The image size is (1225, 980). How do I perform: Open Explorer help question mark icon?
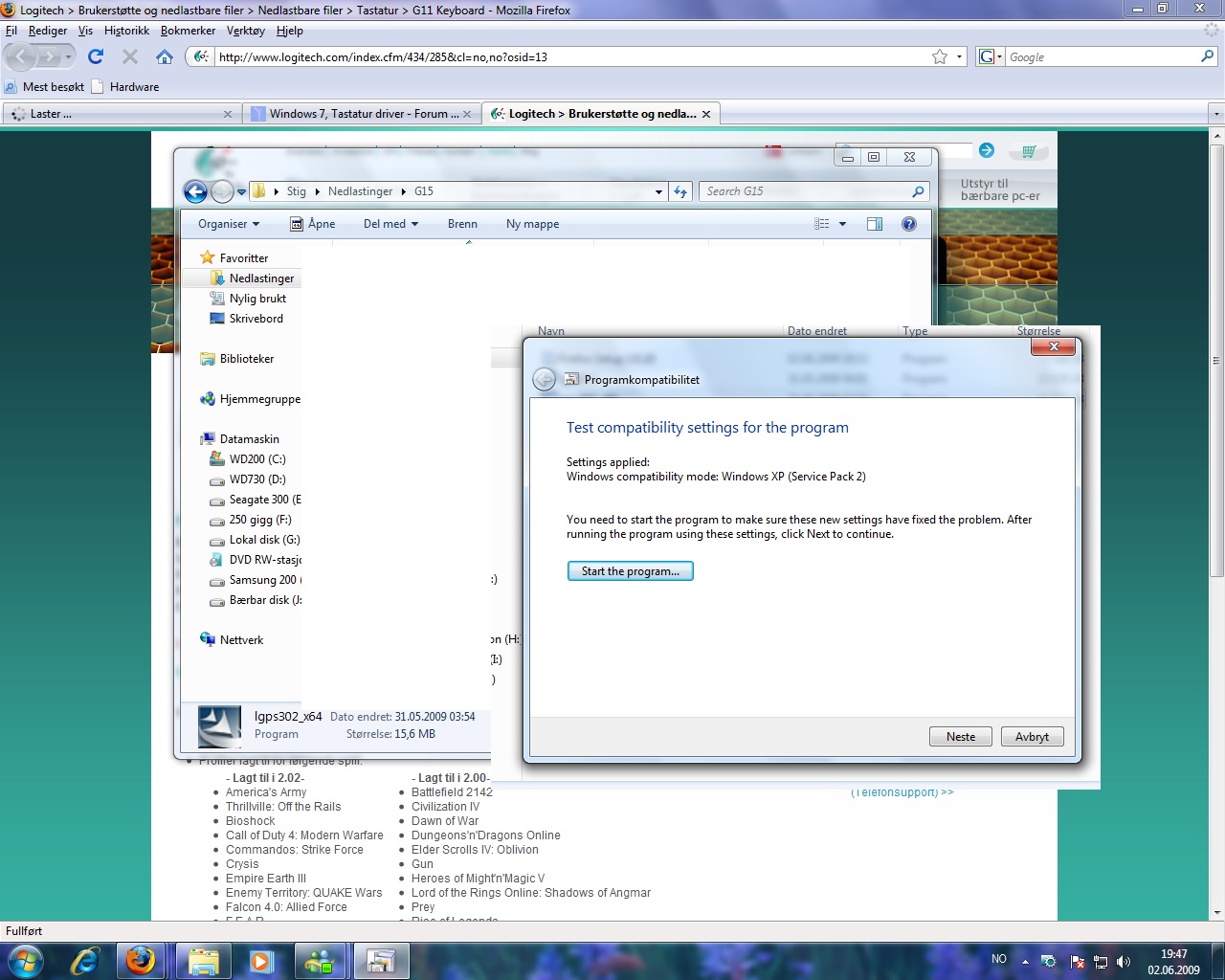tap(909, 224)
